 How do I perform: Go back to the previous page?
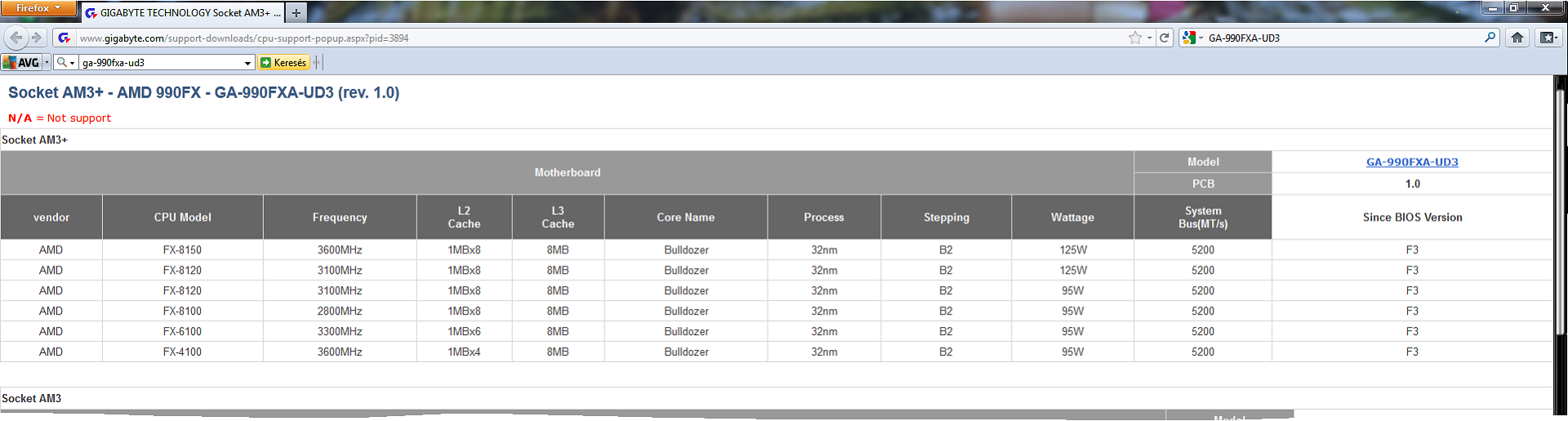(16, 38)
